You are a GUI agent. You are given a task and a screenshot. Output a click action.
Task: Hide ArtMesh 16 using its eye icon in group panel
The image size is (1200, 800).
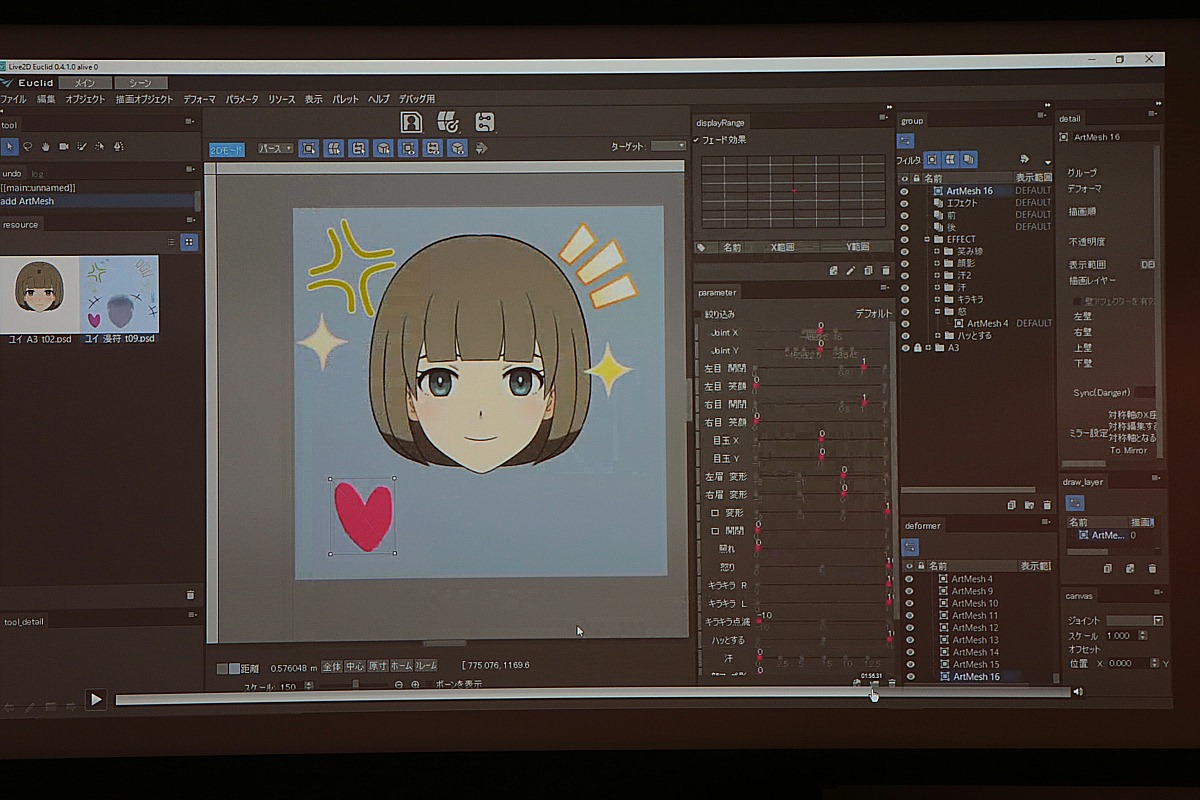pos(905,191)
